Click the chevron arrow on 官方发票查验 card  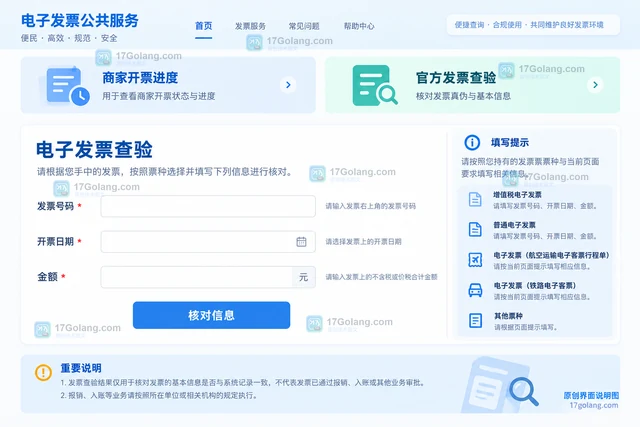tap(595, 85)
